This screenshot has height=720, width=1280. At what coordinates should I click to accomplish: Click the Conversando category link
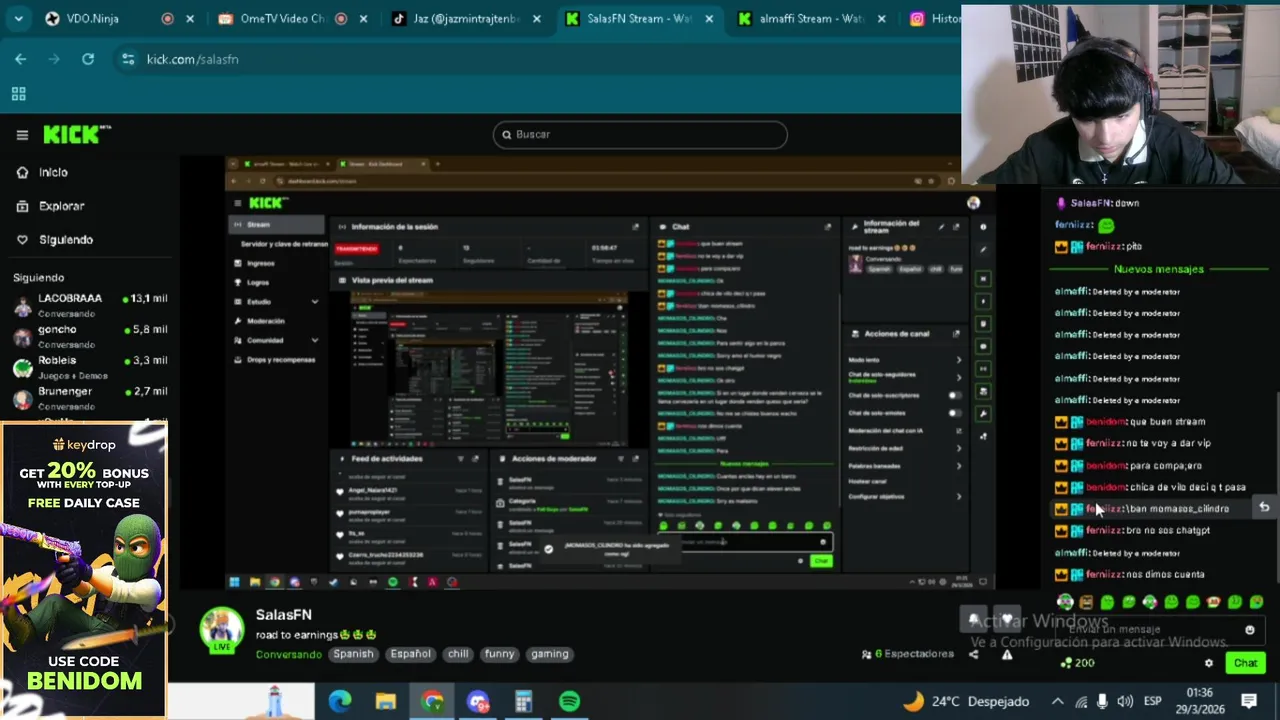click(x=288, y=654)
